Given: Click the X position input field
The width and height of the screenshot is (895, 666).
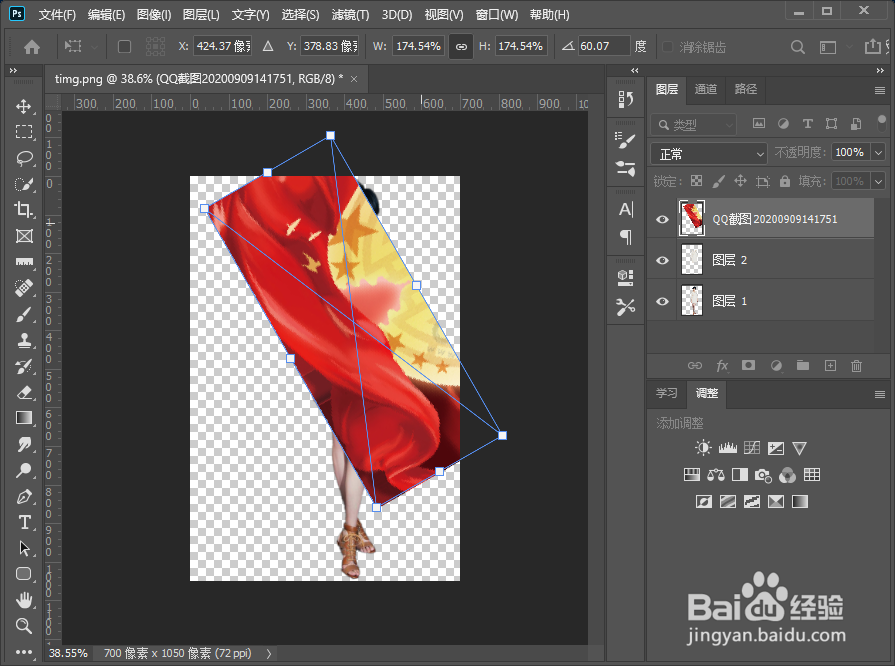Looking at the screenshot, I should 223,46.
